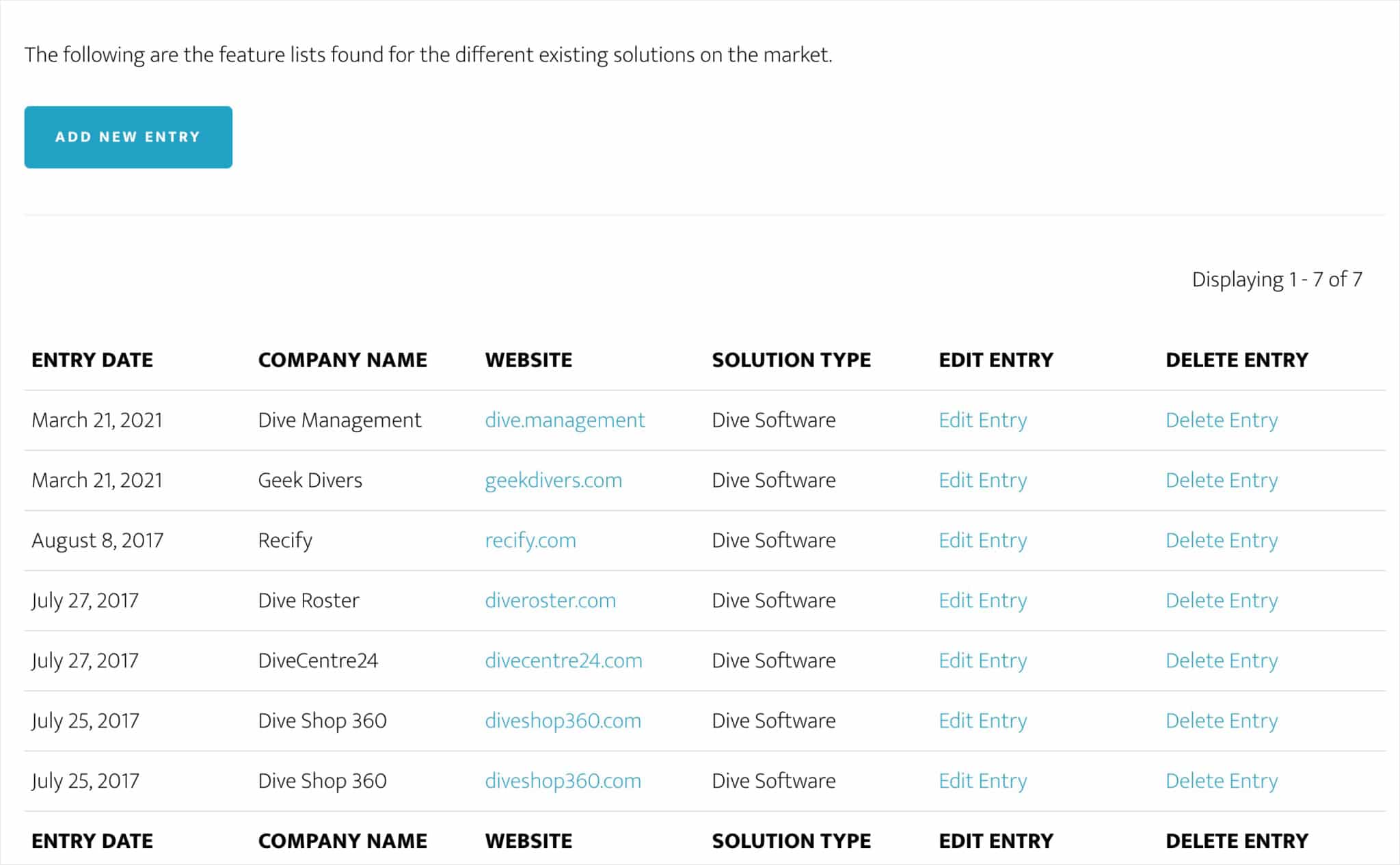Edit the Geek Divers entry
The width and height of the screenshot is (1400, 865).
pos(983,480)
